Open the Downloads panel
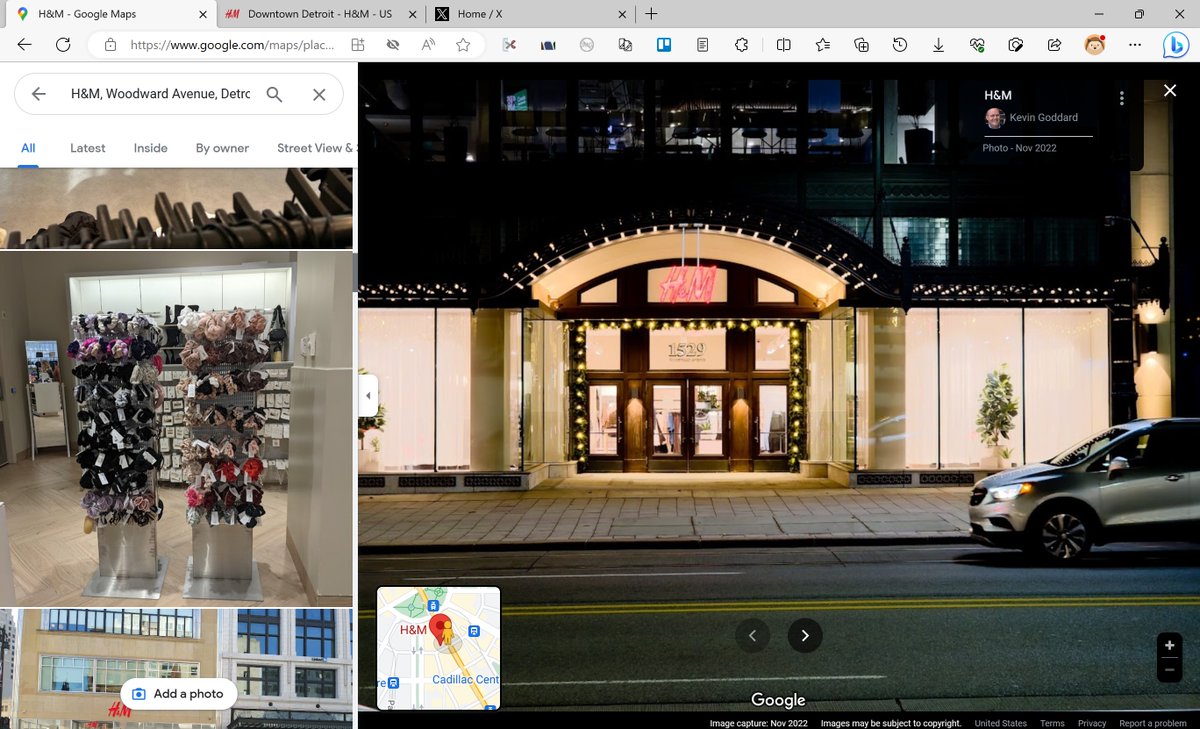 click(x=938, y=45)
